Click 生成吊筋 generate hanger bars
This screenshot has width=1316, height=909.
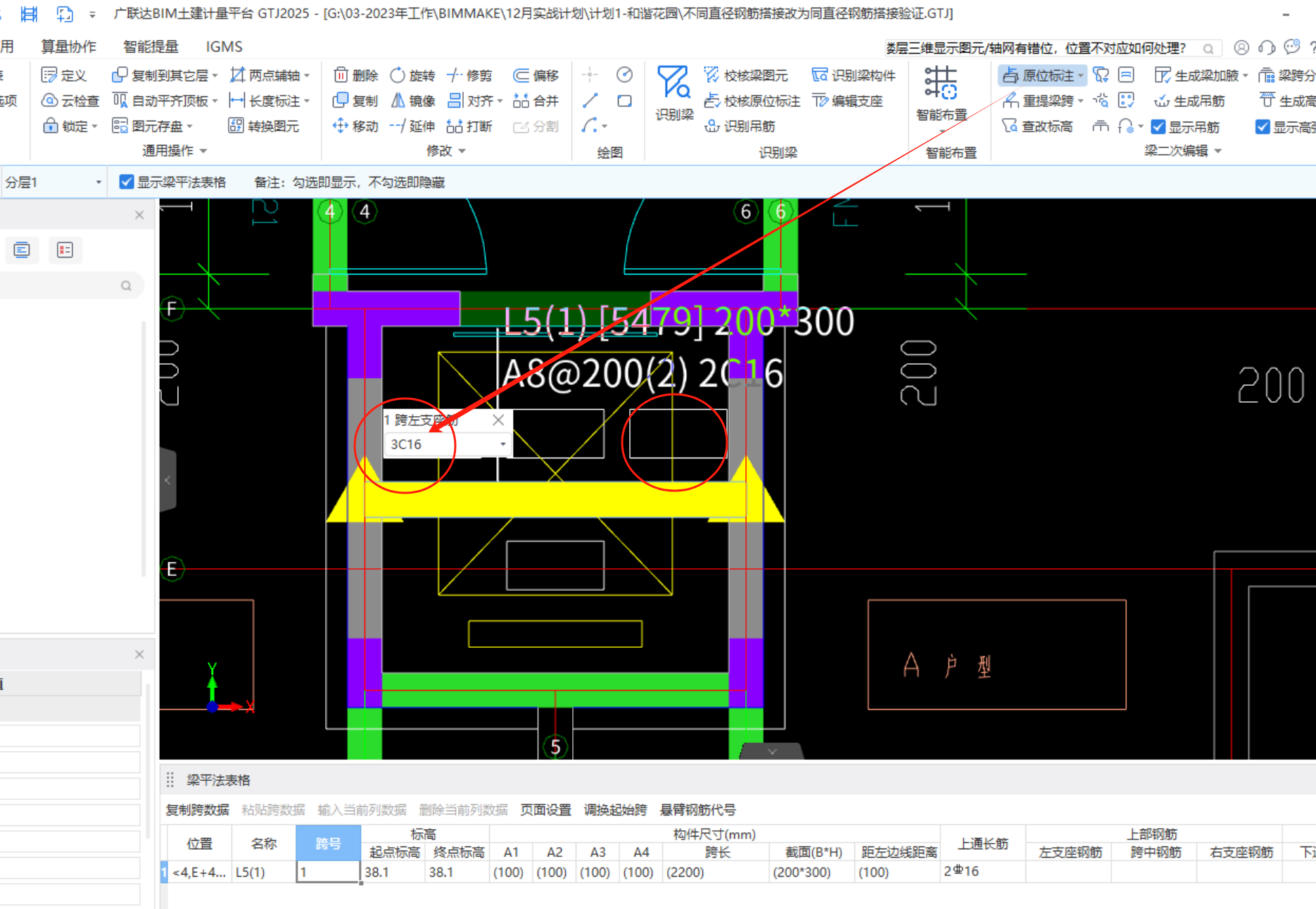tap(1189, 101)
